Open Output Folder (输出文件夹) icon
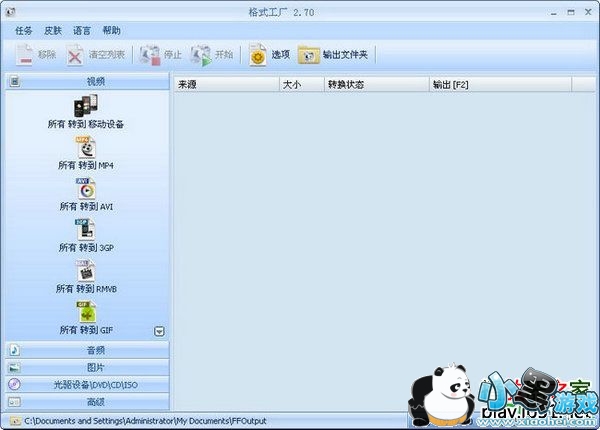Screen dimensions: 600x430 coord(308,55)
